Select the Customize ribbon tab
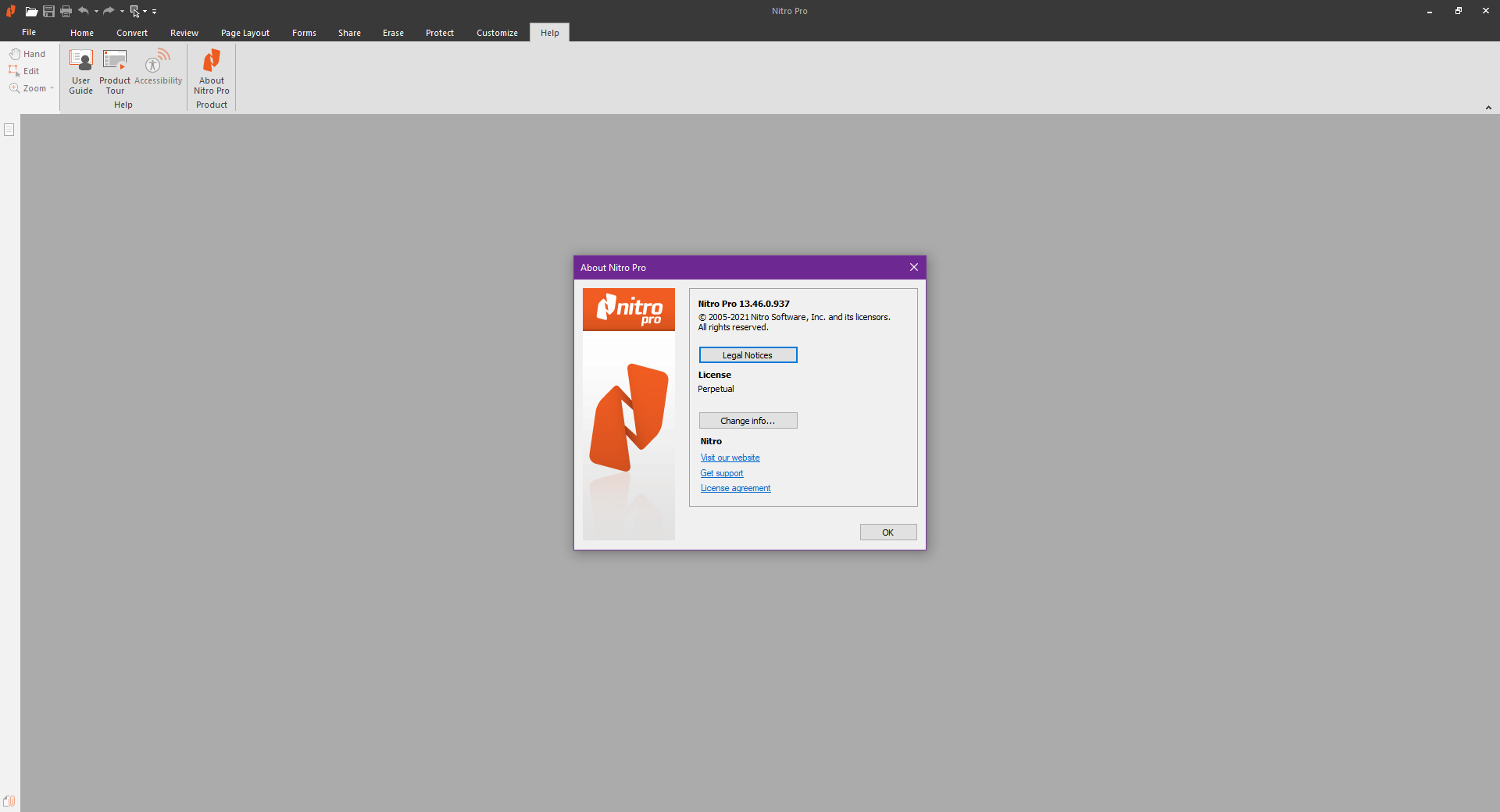The height and width of the screenshot is (812, 1500). coord(498,33)
